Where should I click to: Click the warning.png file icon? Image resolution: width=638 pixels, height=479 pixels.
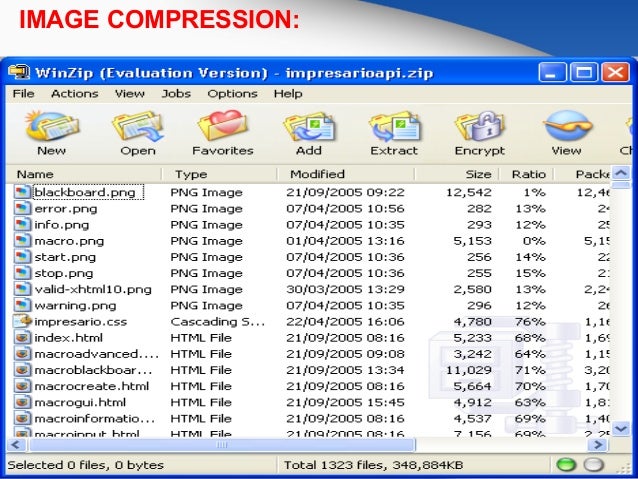pyautogui.click(x=22, y=305)
